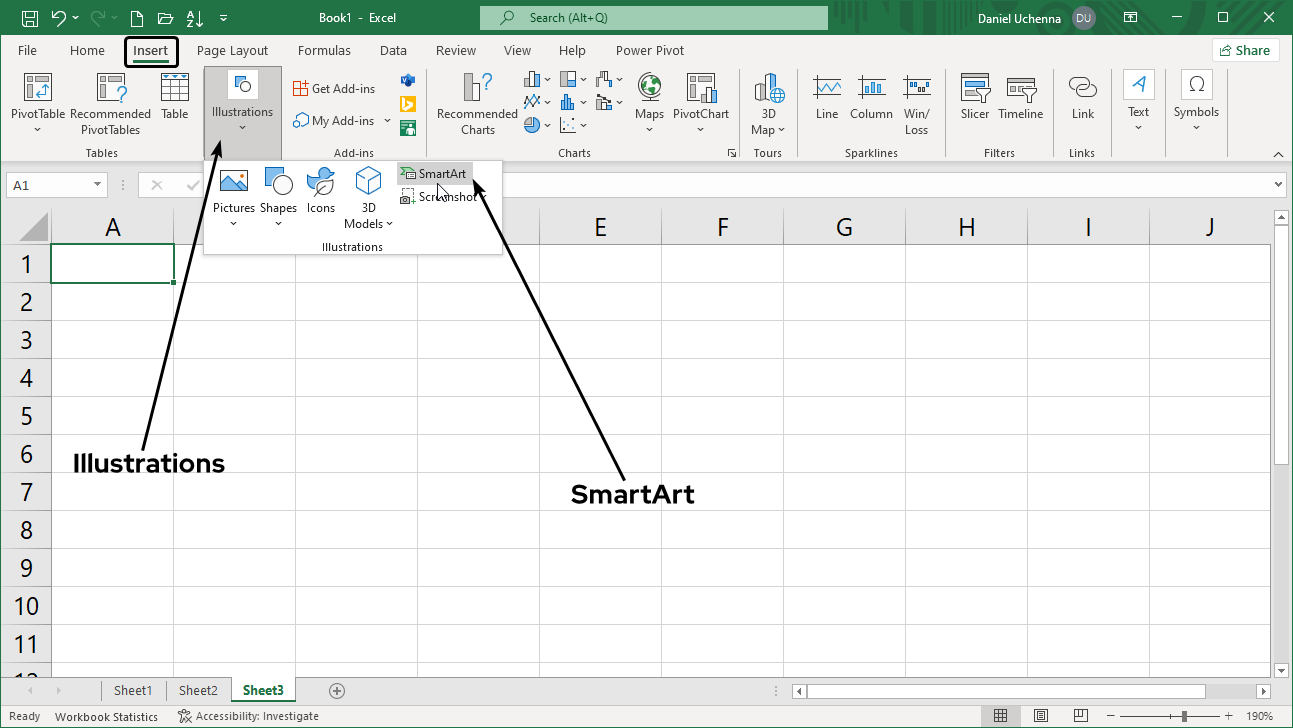
Task: Open Get Add-ins
Action: [334, 87]
